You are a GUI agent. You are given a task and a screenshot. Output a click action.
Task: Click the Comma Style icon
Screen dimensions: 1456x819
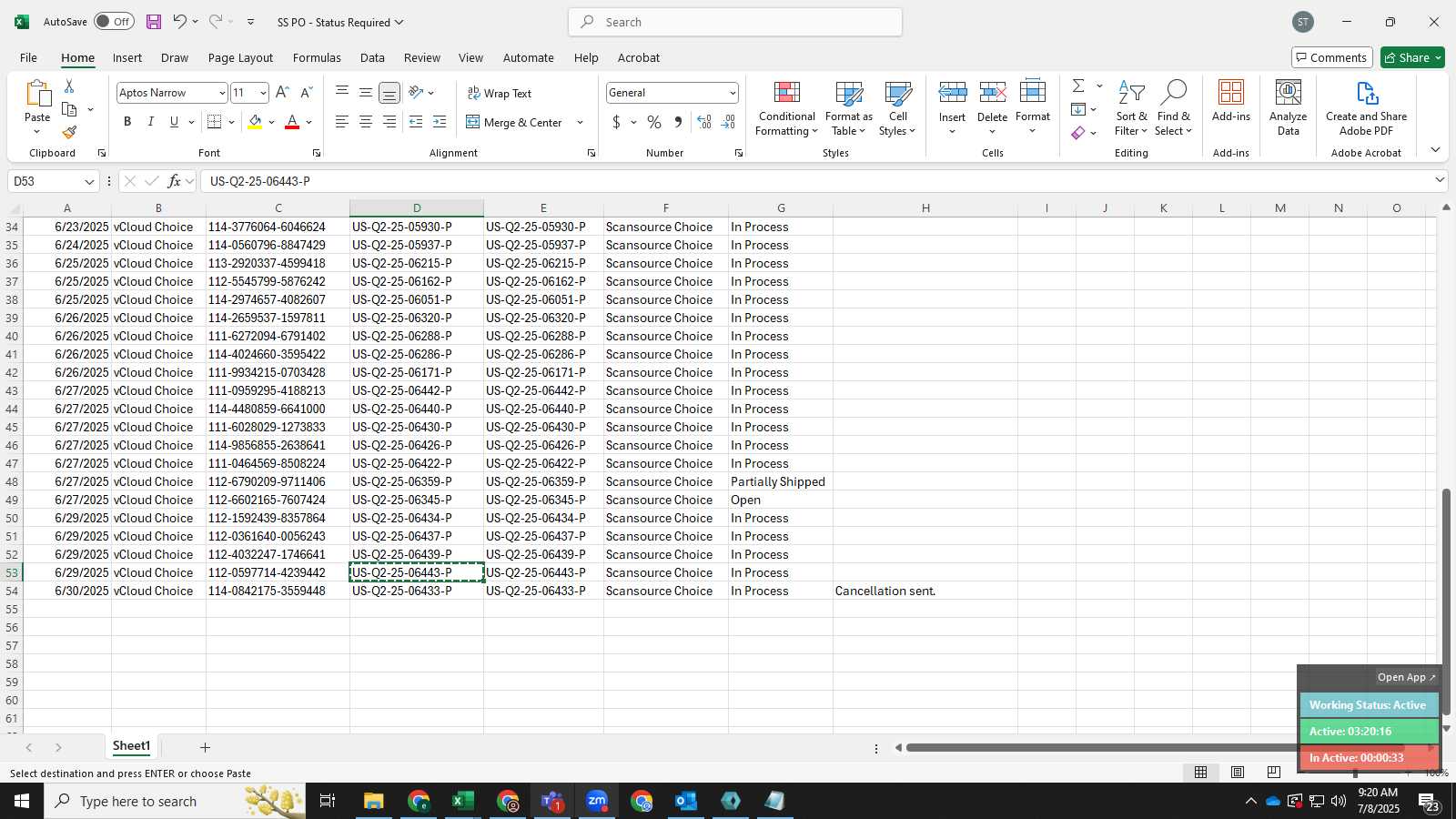click(678, 122)
